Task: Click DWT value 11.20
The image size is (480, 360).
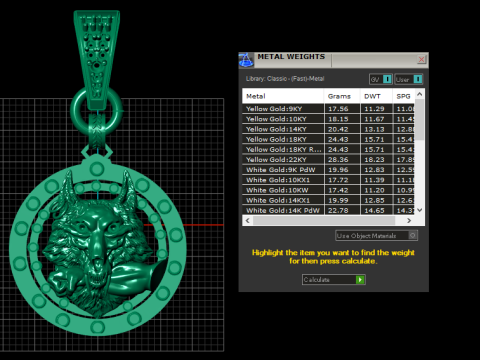Action: click(x=374, y=190)
